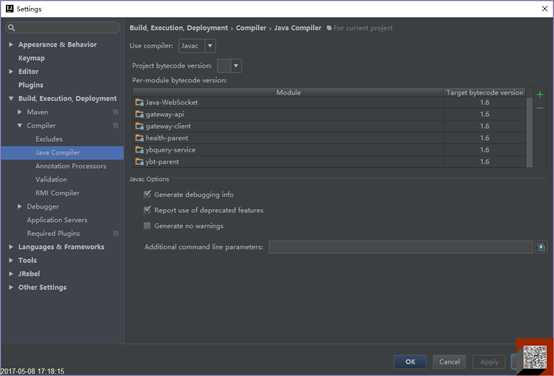
Task: Click the project-level icon next to Required Plugins
Action: 116,233
